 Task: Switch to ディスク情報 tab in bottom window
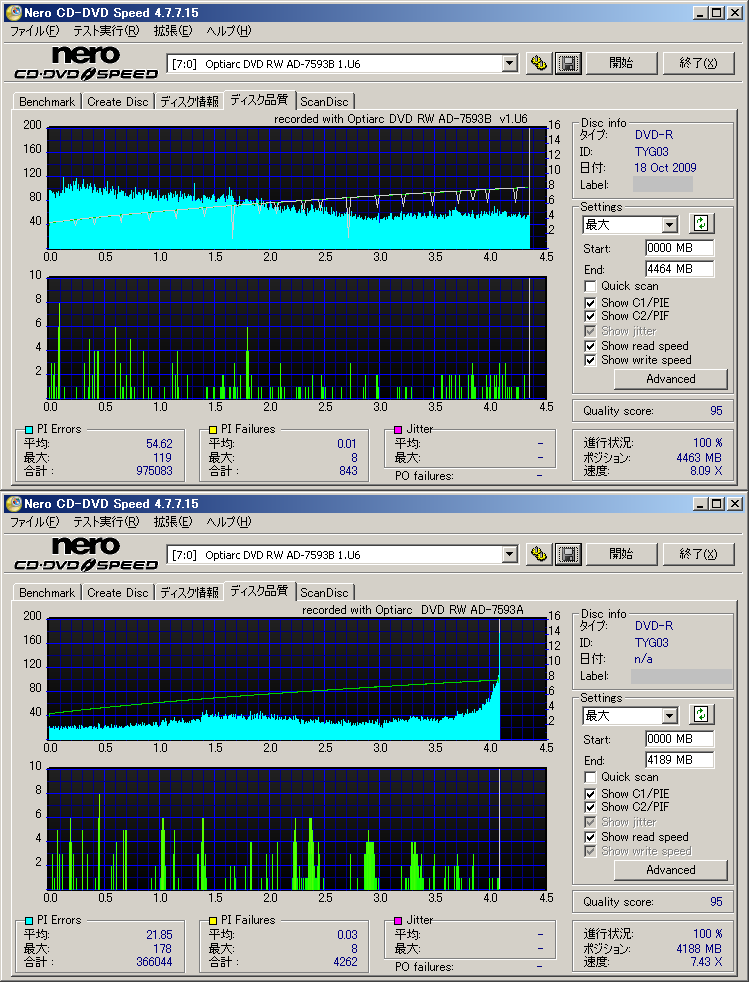tap(189, 592)
